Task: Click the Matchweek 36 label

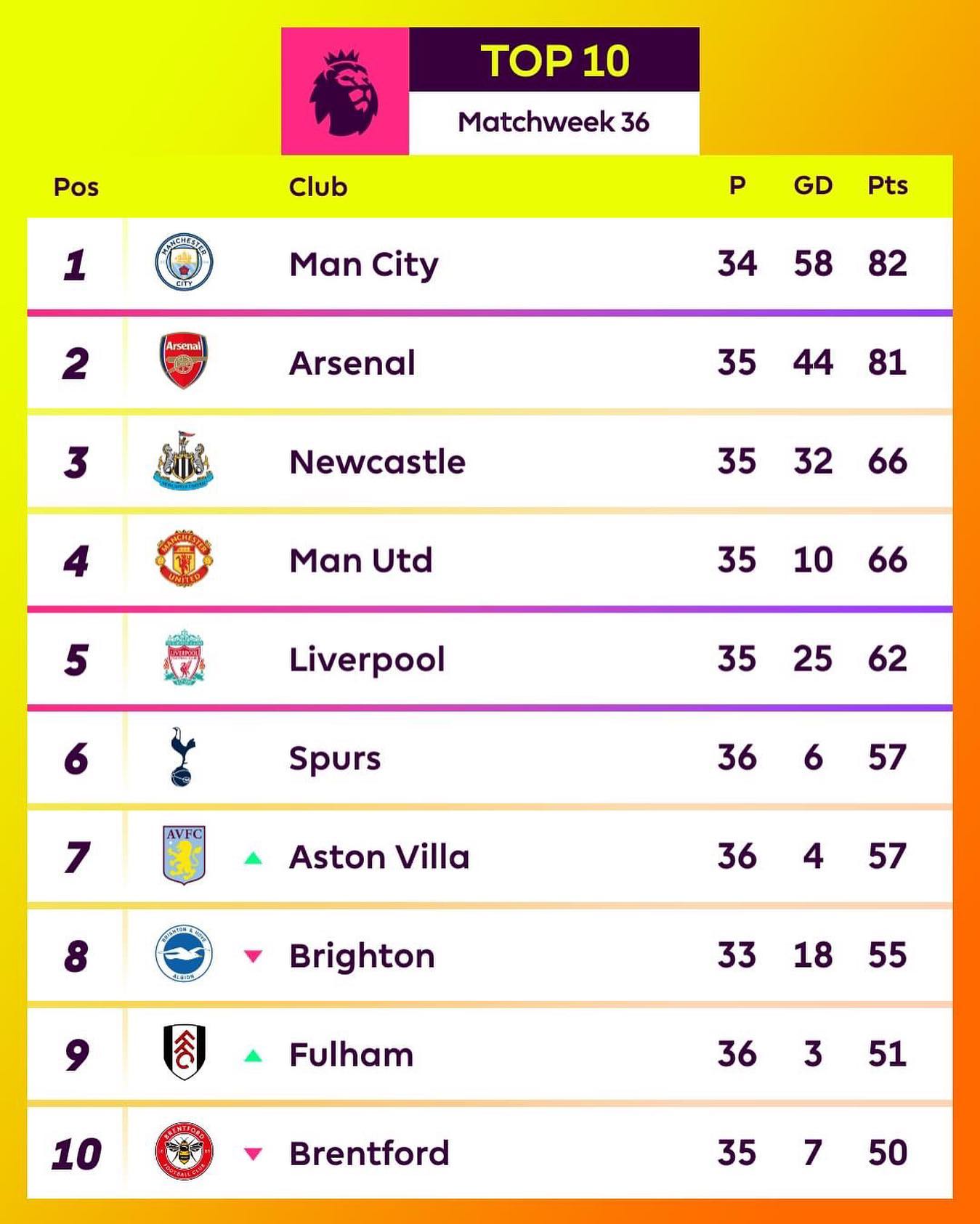Action: (554, 122)
